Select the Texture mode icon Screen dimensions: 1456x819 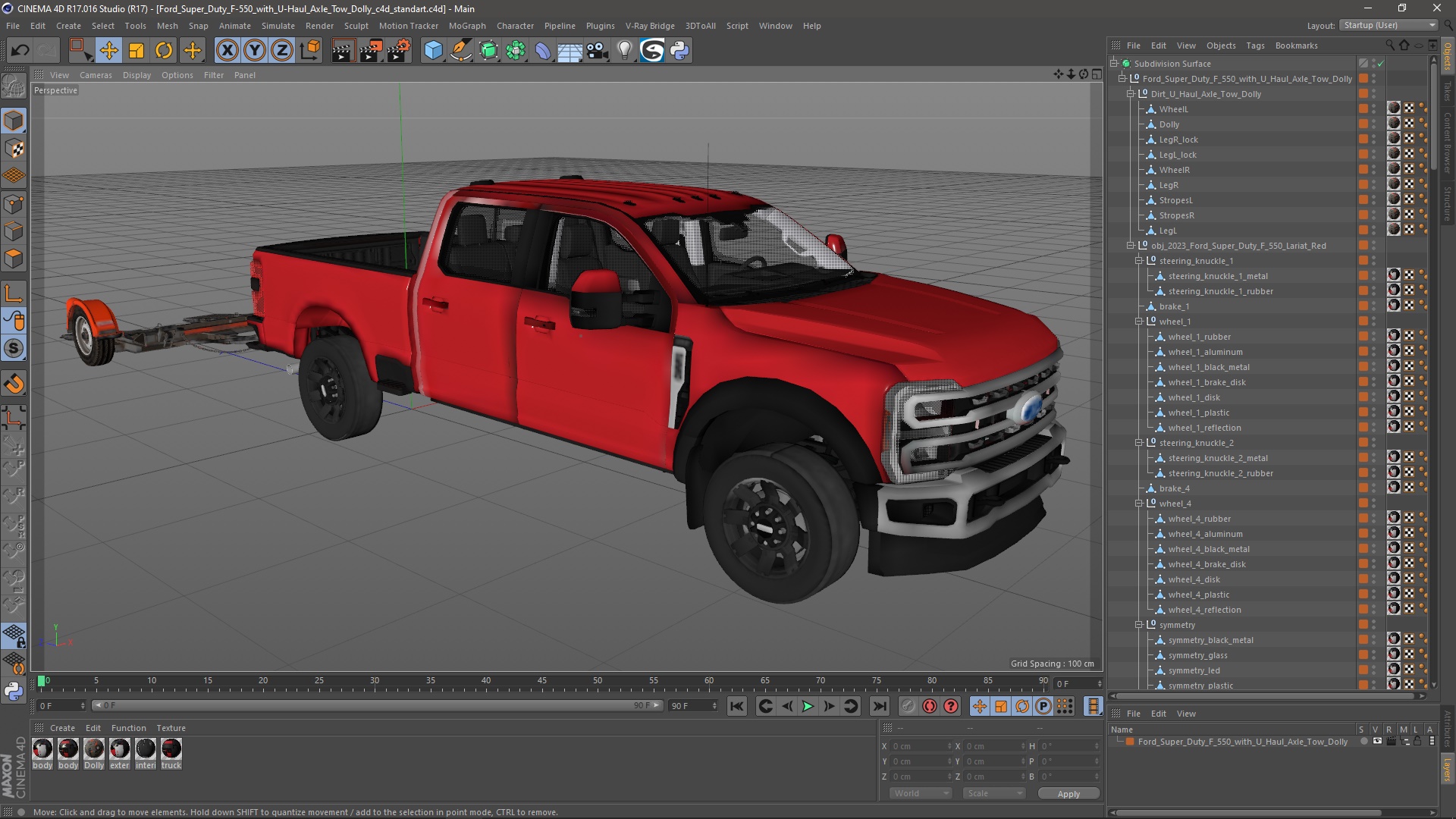pos(14,148)
